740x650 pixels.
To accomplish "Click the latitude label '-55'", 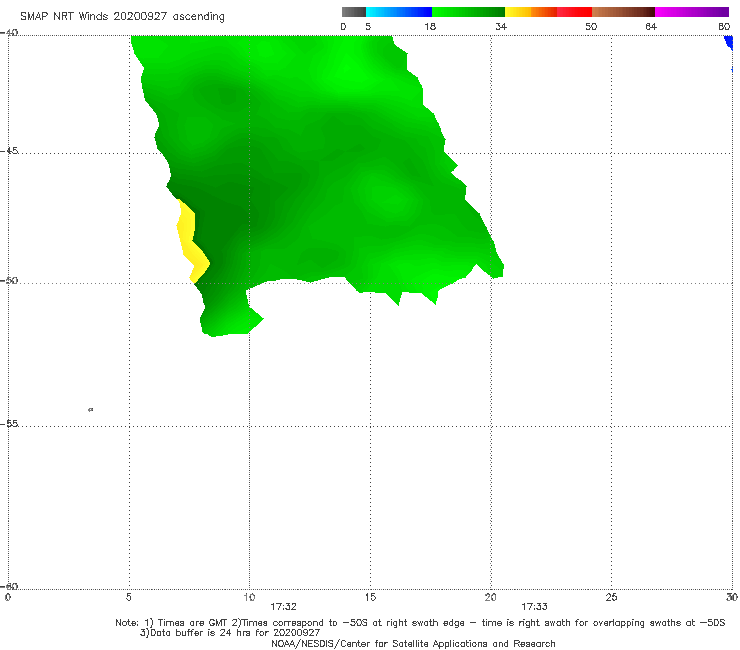I will 9,423.
